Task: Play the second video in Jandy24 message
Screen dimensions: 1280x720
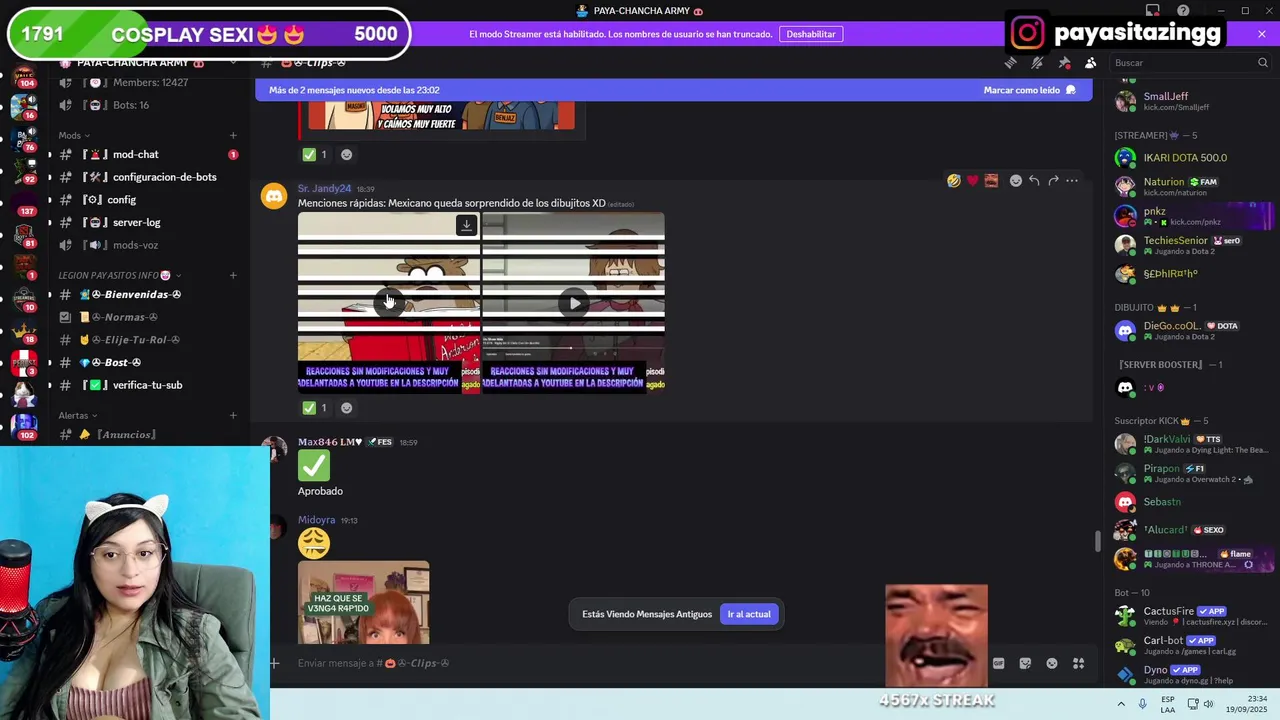Action: pos(574,303)
